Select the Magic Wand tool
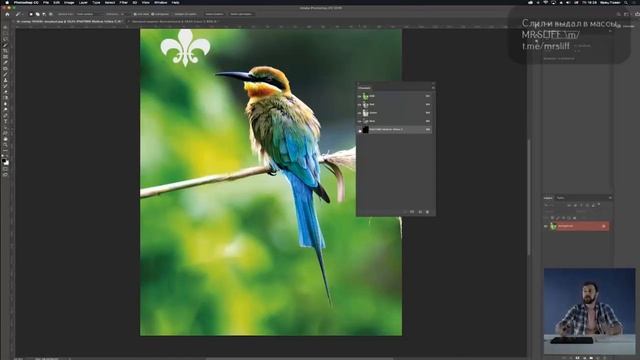This screenshot has width=640, height=360. pos(5,45)
